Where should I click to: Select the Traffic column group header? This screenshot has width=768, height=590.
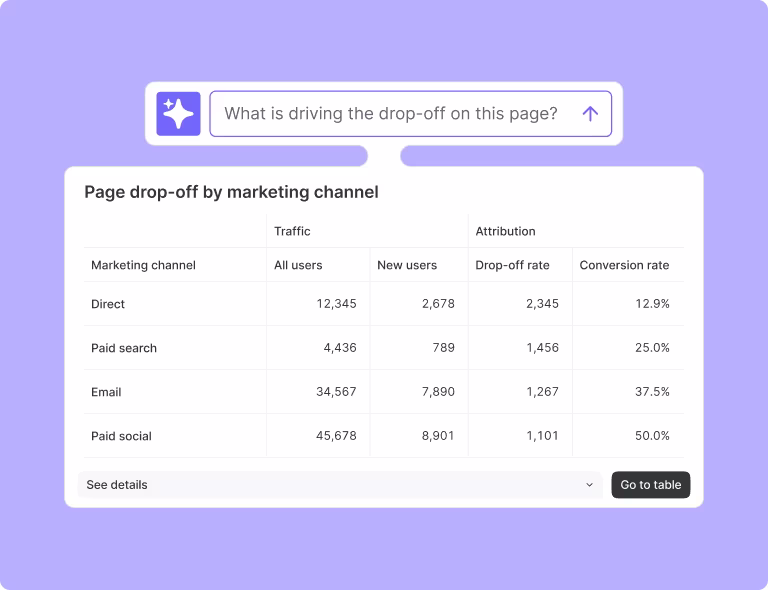[x=292, y=231]
